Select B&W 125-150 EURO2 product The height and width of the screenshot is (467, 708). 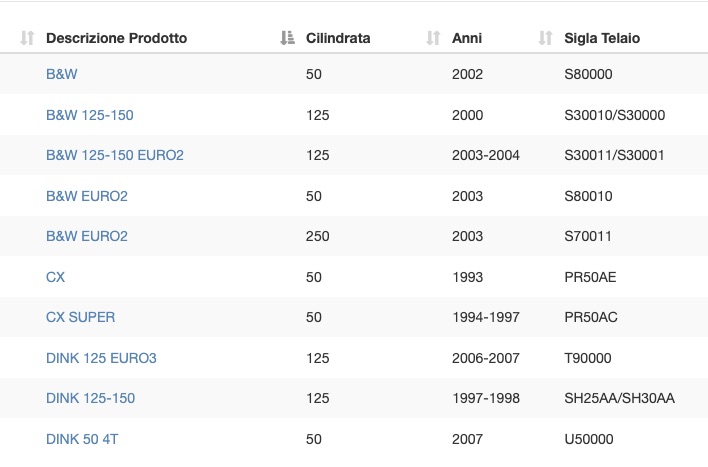(115, 155)
